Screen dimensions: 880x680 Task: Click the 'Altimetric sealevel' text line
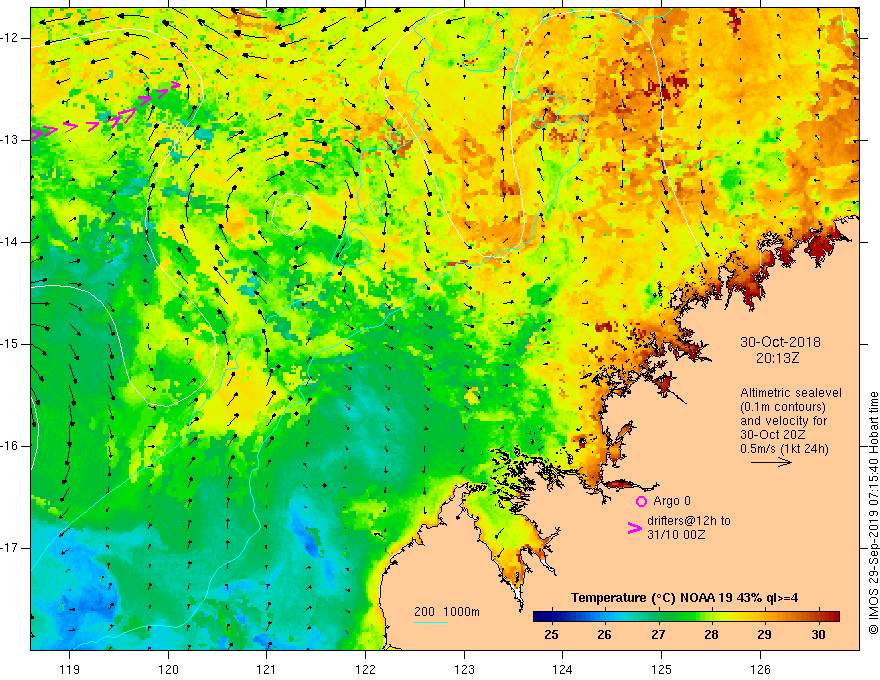(791, 393)
